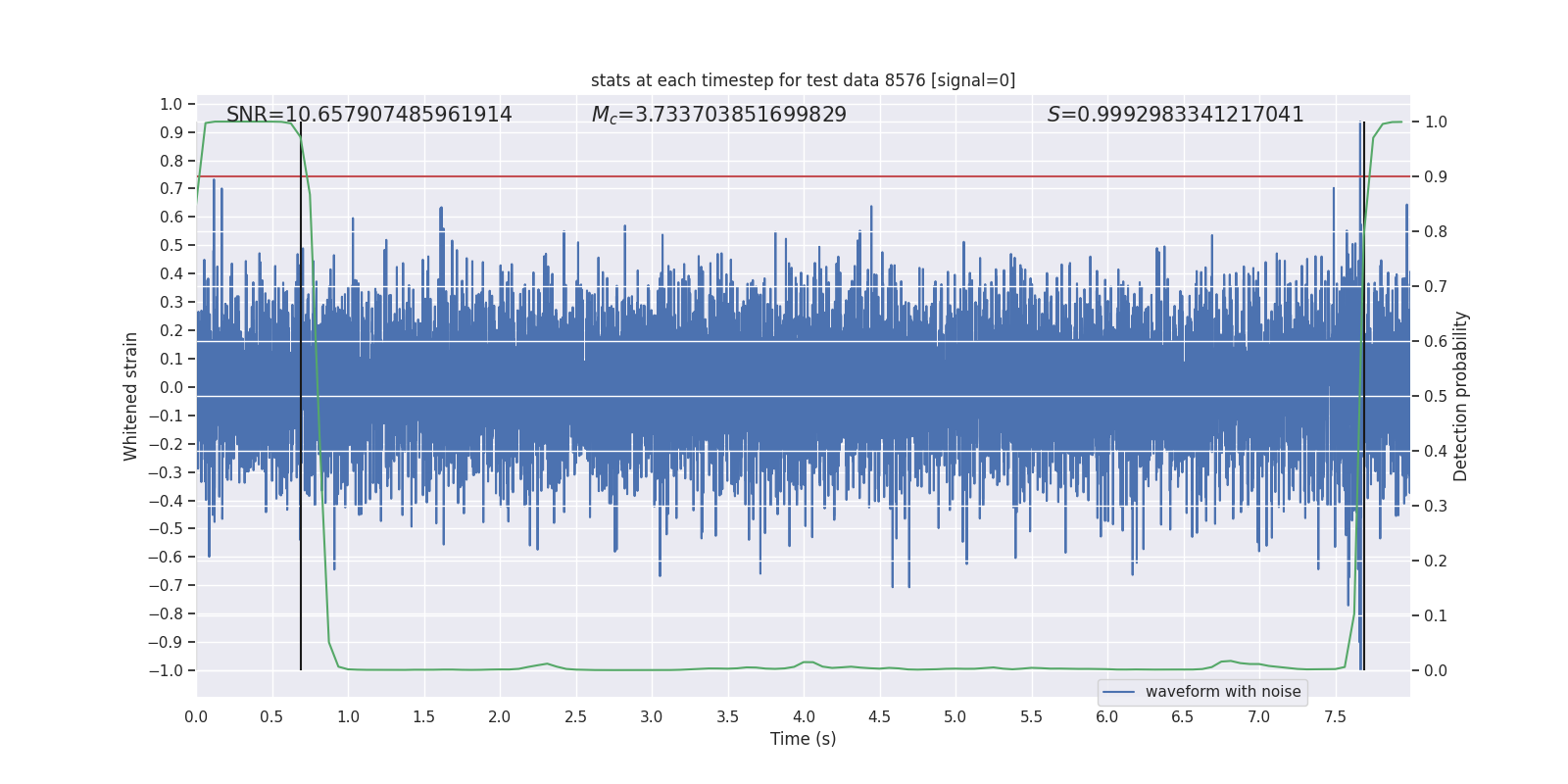Click the 2.5 tick on the time axis

point(575,716)
